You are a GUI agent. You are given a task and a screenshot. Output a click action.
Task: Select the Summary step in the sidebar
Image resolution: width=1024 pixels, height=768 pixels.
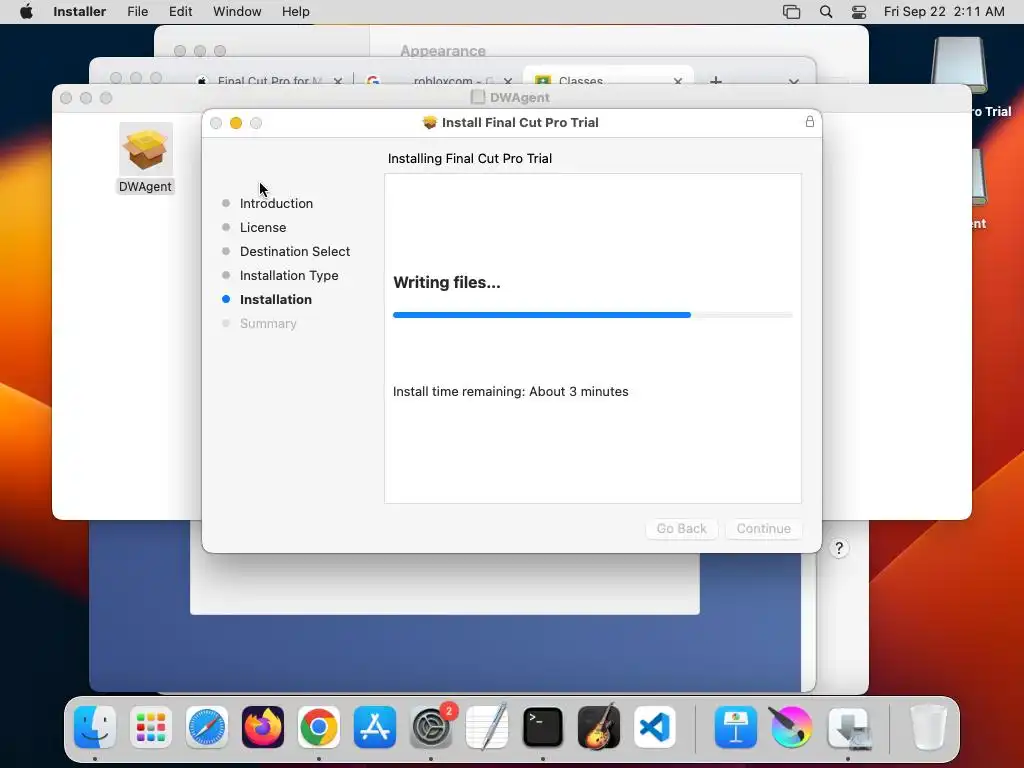tap(268, 323)
